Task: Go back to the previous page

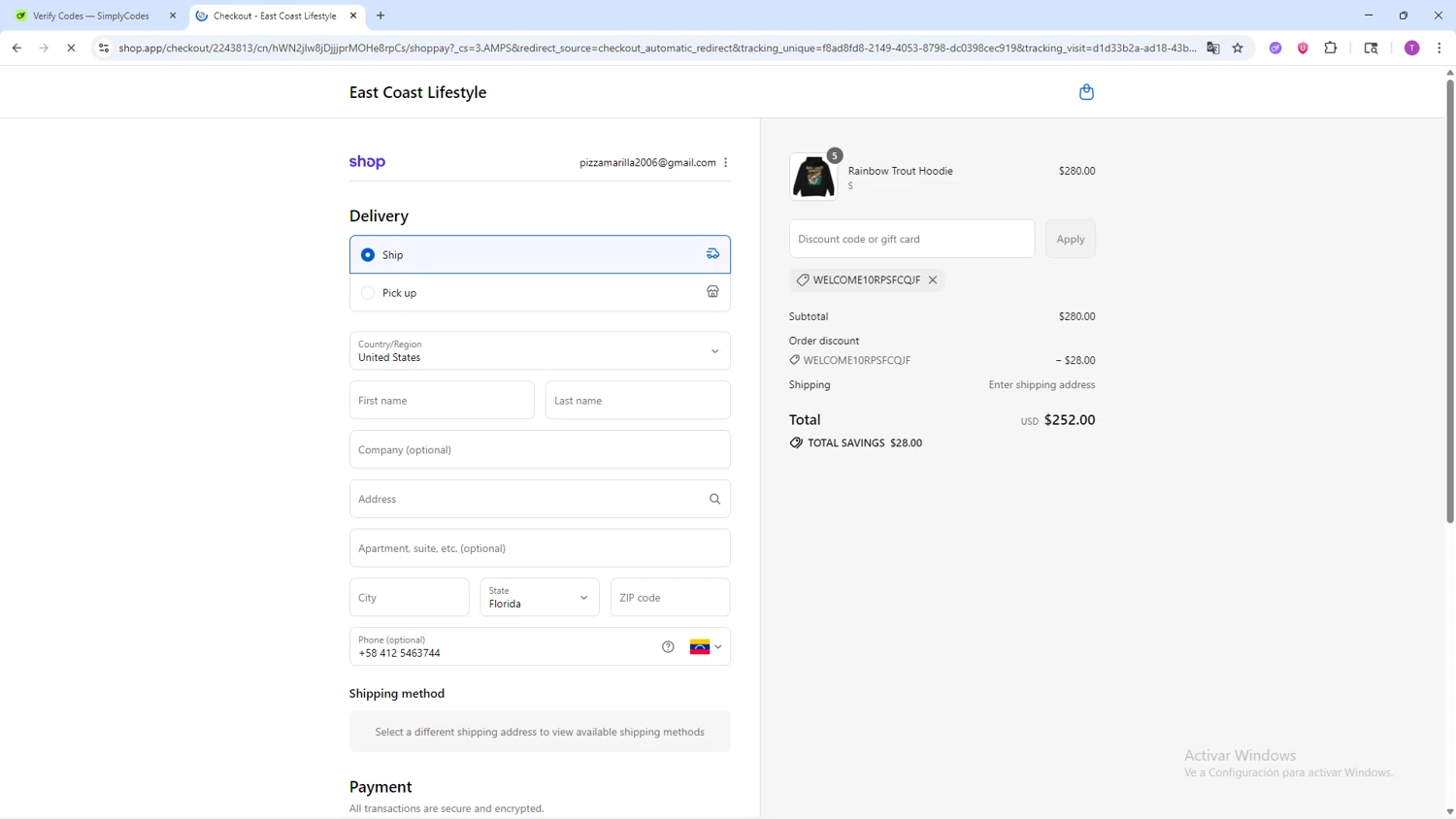Action: pos(17,48)
